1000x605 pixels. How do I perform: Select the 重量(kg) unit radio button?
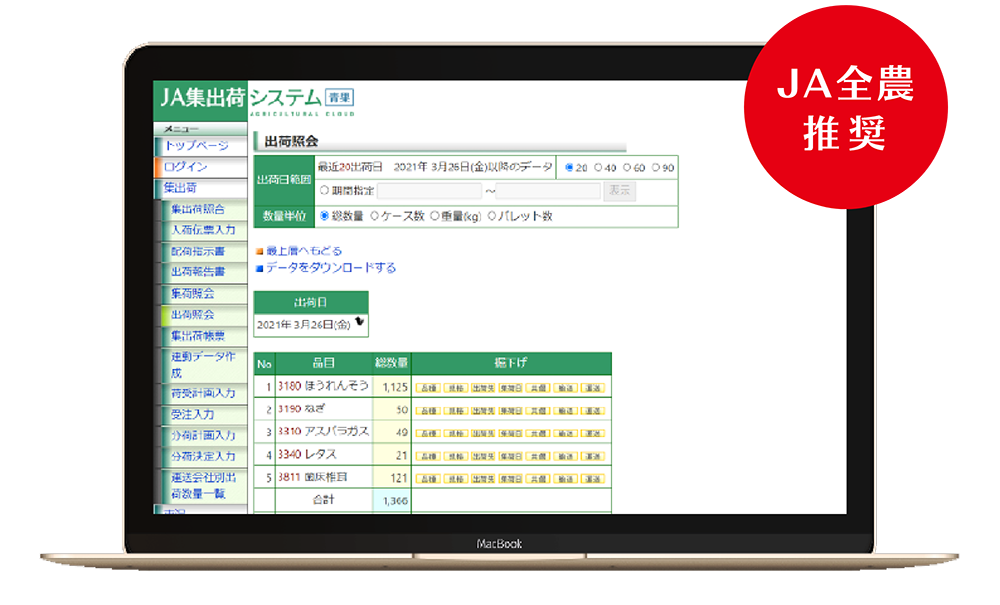click(434, 216)
